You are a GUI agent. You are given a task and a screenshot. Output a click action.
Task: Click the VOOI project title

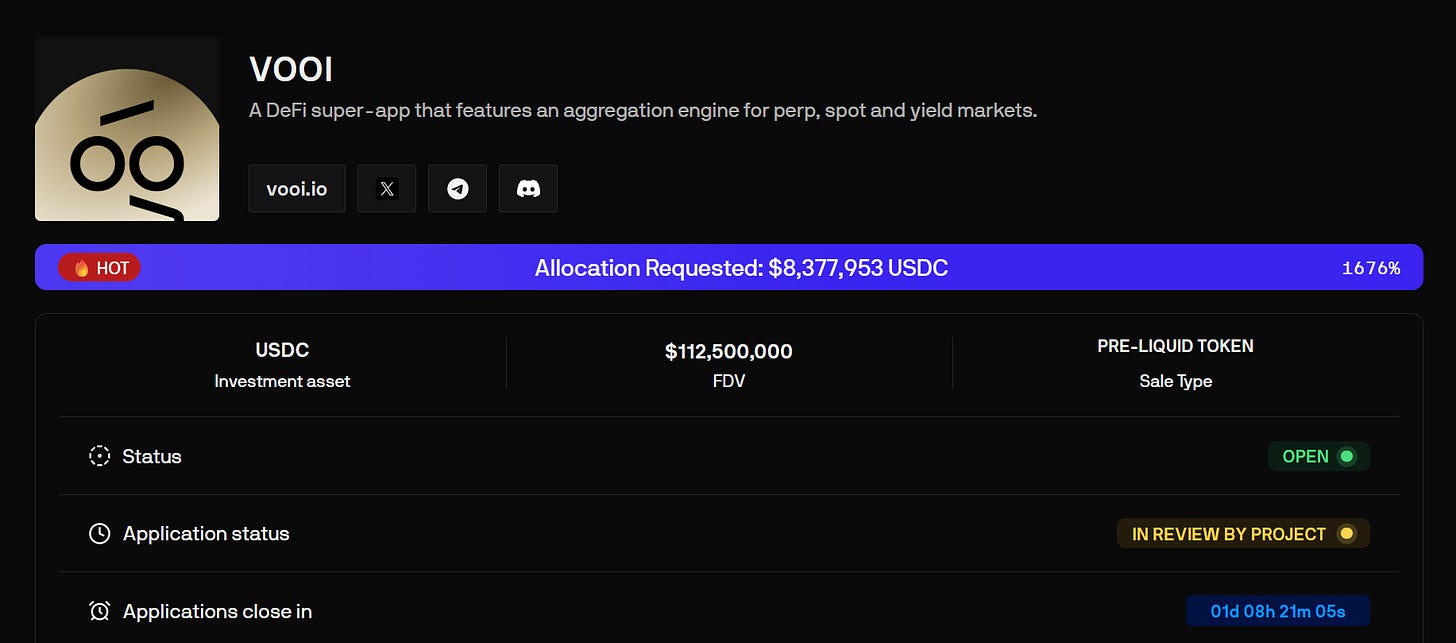(x=291, y=70)
